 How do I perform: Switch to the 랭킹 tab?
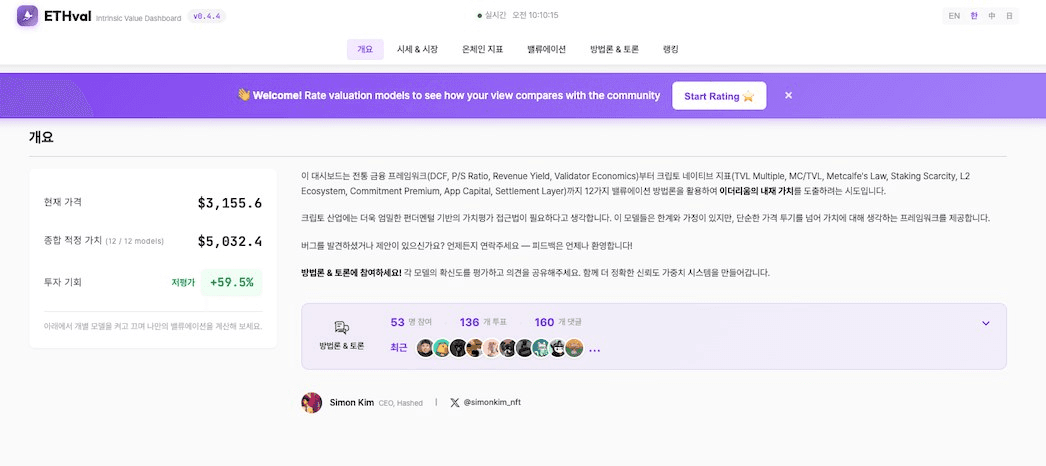coord(670,49)
